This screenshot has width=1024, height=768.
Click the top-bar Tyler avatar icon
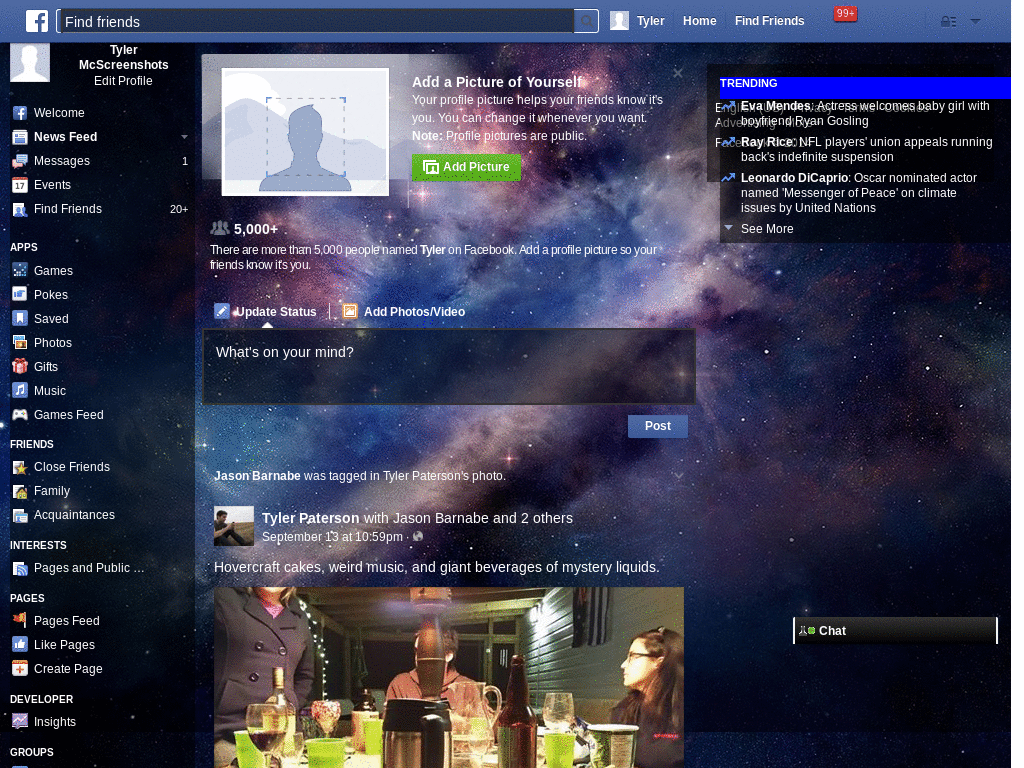coord(619,21)
